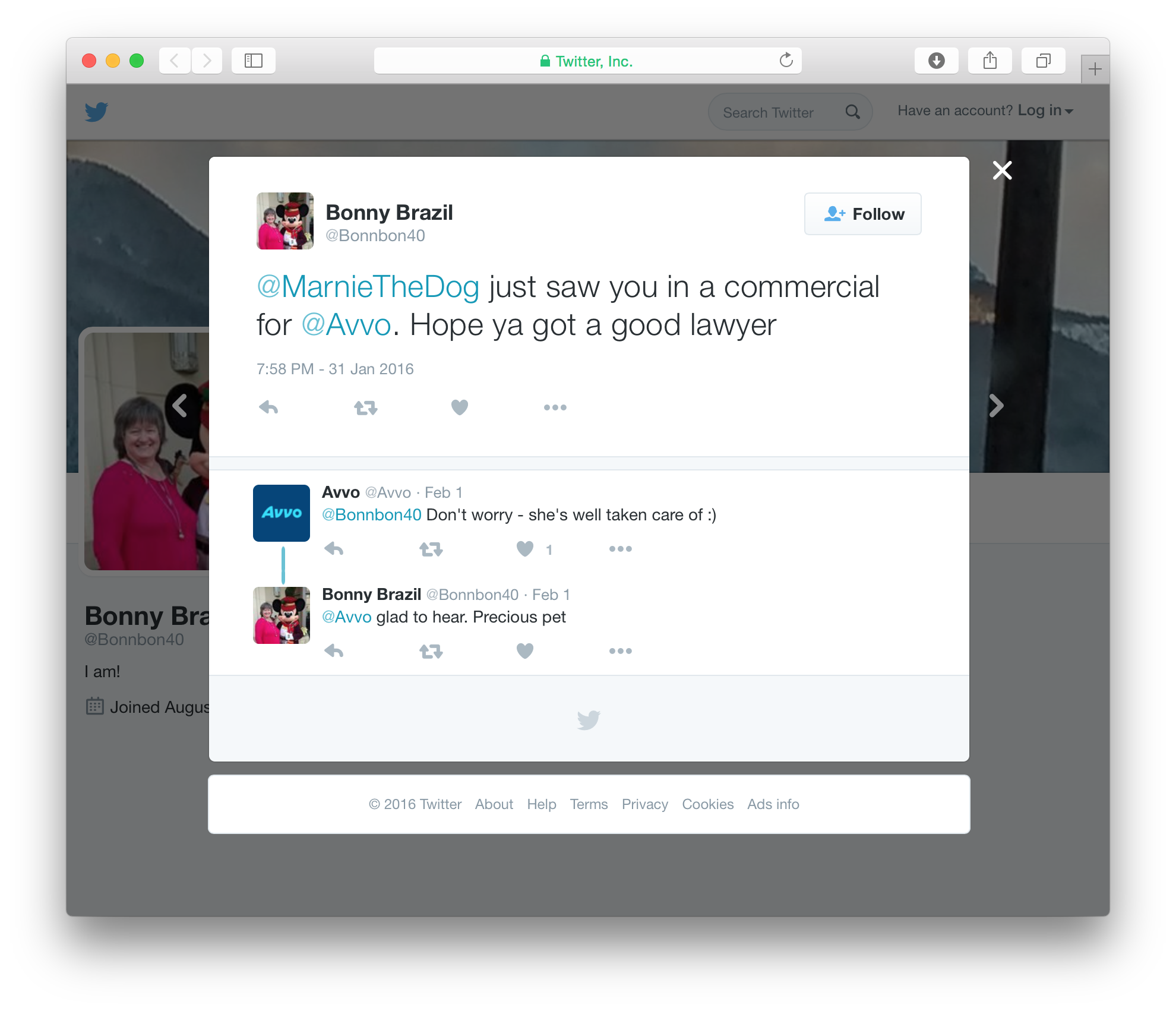Open Bonny Brazil name in main tweet header
The width and height of the screenshot is (1176, 1011).
tap(389, 212)
